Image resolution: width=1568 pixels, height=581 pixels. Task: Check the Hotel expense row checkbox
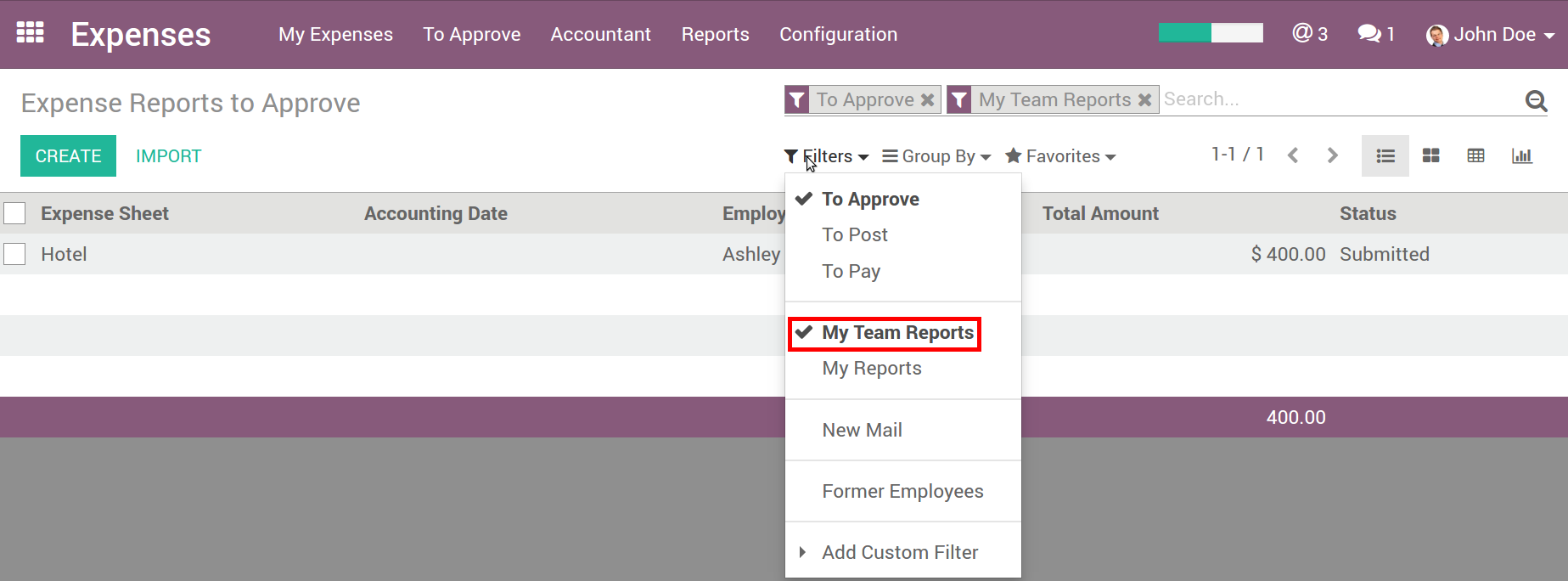15,254
